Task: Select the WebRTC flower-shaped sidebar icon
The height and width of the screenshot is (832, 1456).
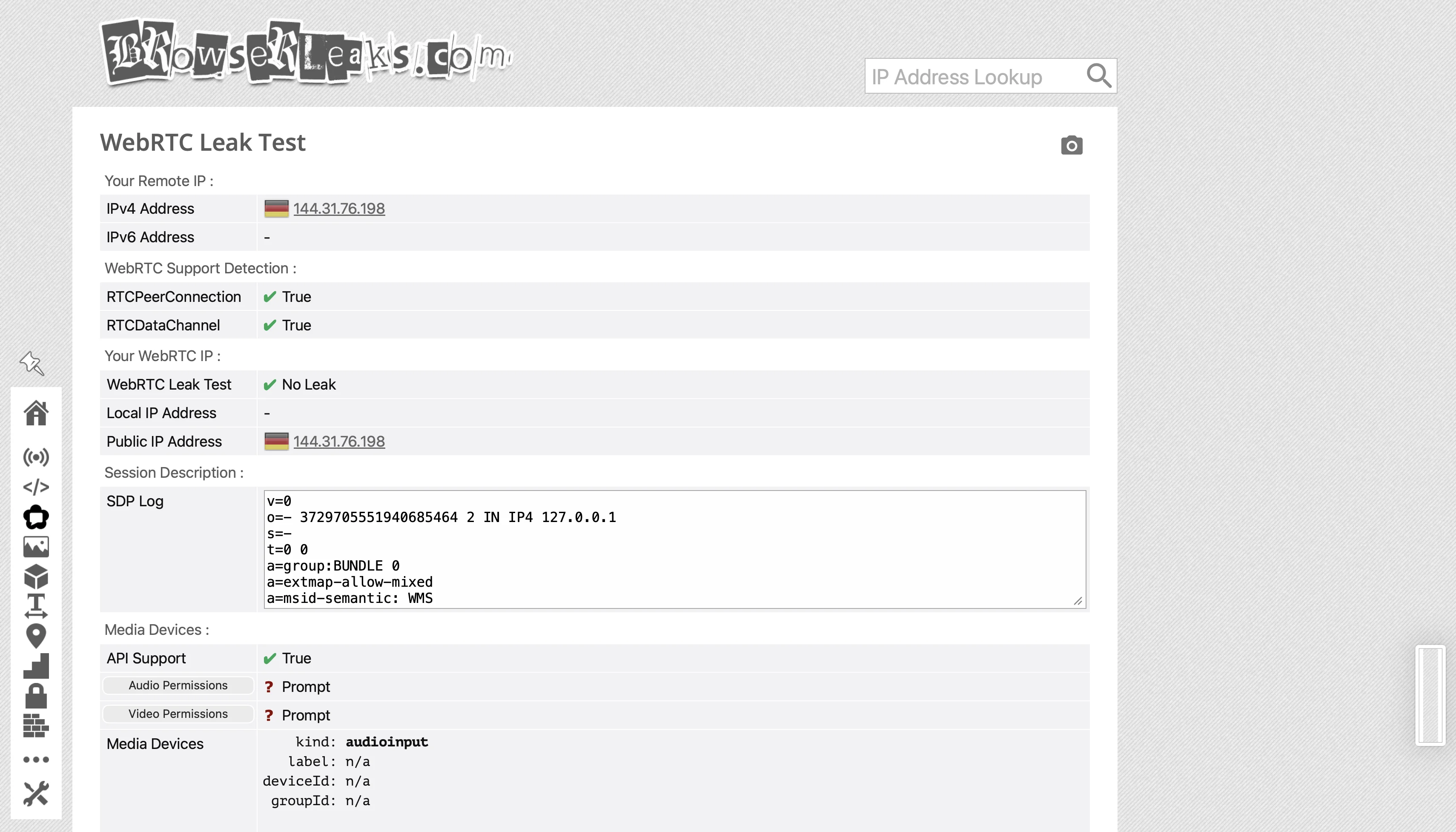Action: pyautogui.click(x=36, y=517)
